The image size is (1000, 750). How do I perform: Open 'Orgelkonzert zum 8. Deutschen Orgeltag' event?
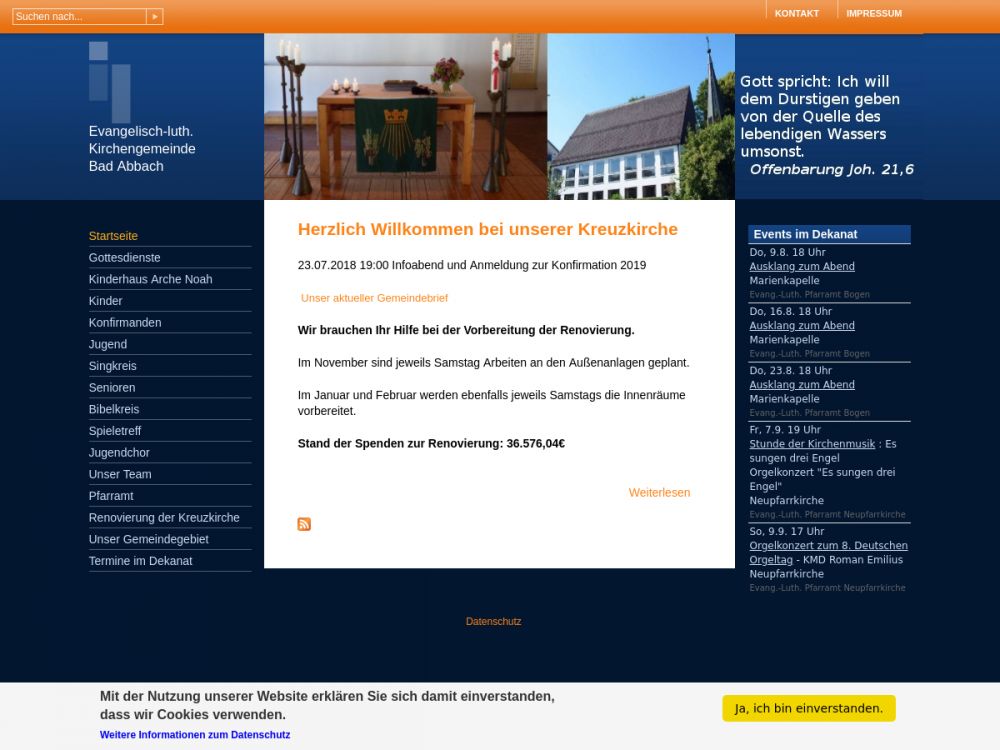828,546
